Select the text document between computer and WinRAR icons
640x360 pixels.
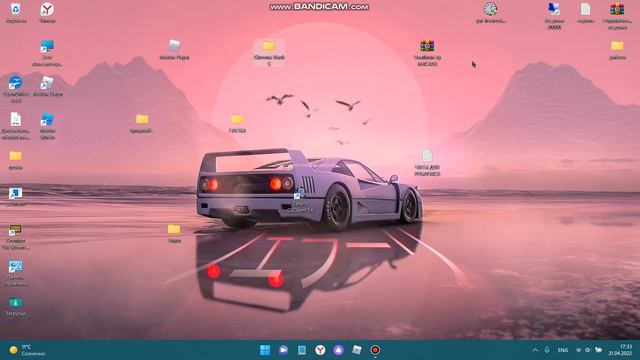pyautogui.click(x=585, y=13)
